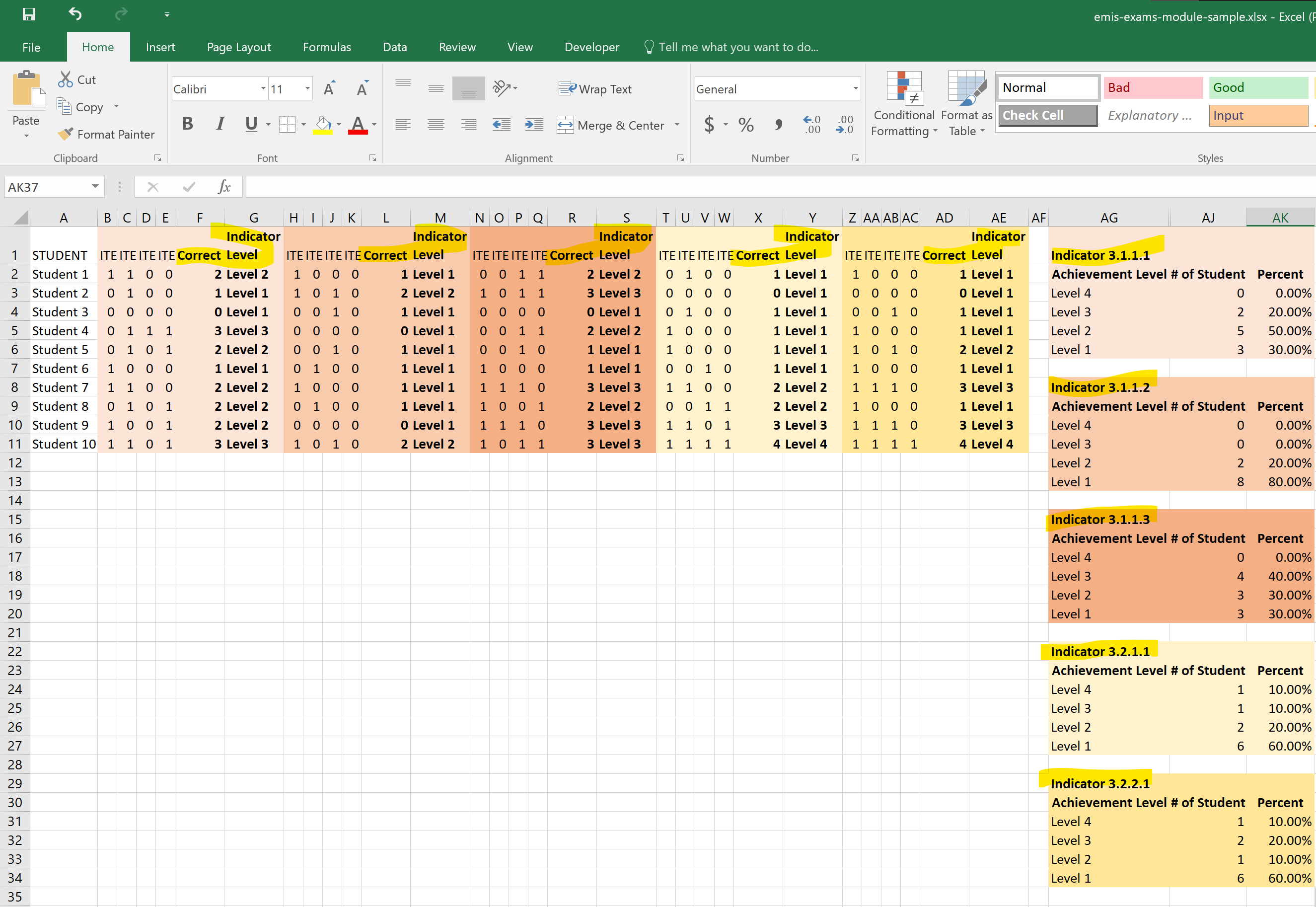Image resolution: width=1316 pixels, height=907 pixels.
Task: Toggle Italic formatting
Action: point(220,123)
